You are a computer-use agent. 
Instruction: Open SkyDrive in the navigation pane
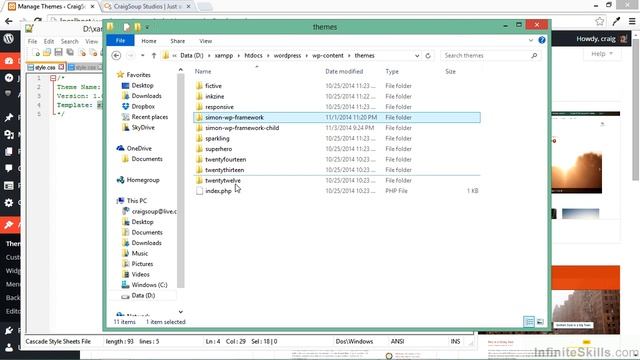click(x=143, y=128)
